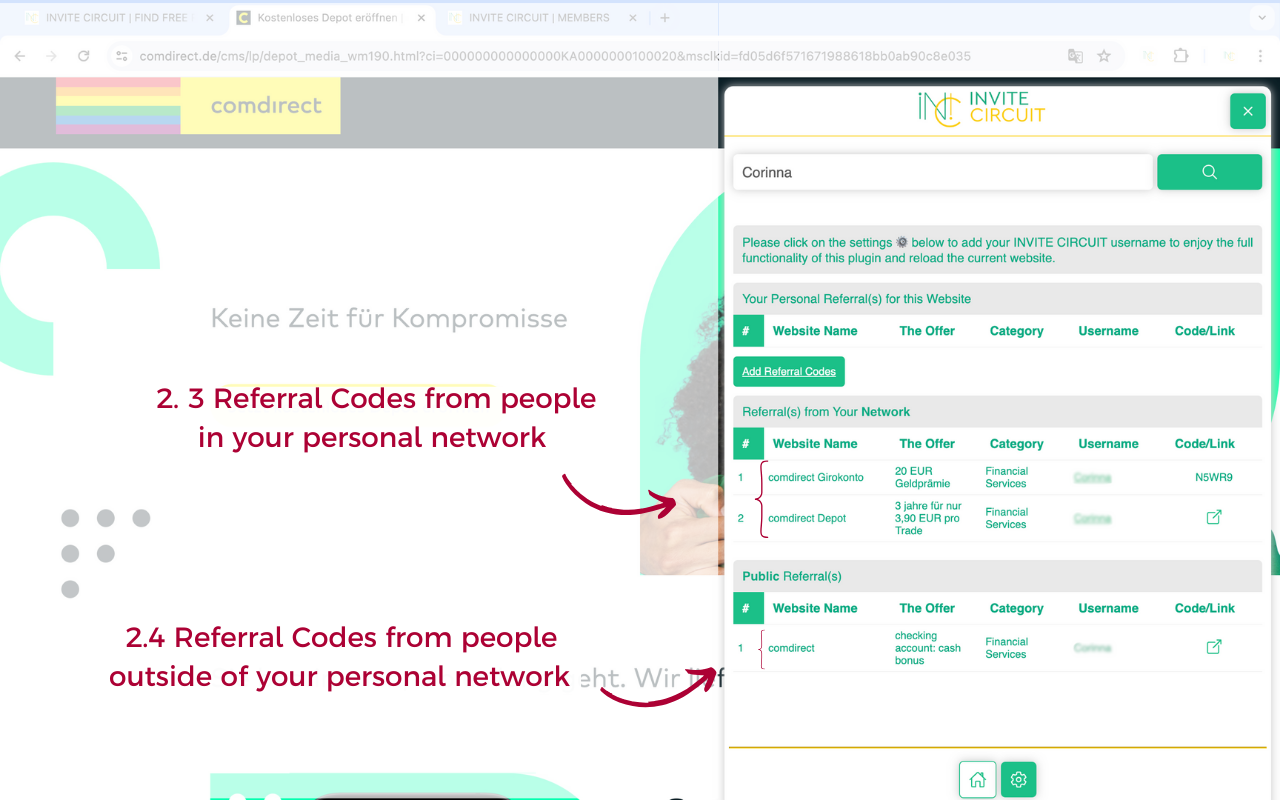The height and width of the screenshot is (800, 1280).
Task: Click the Public Referral(s) section title
Action: (792, 576)
